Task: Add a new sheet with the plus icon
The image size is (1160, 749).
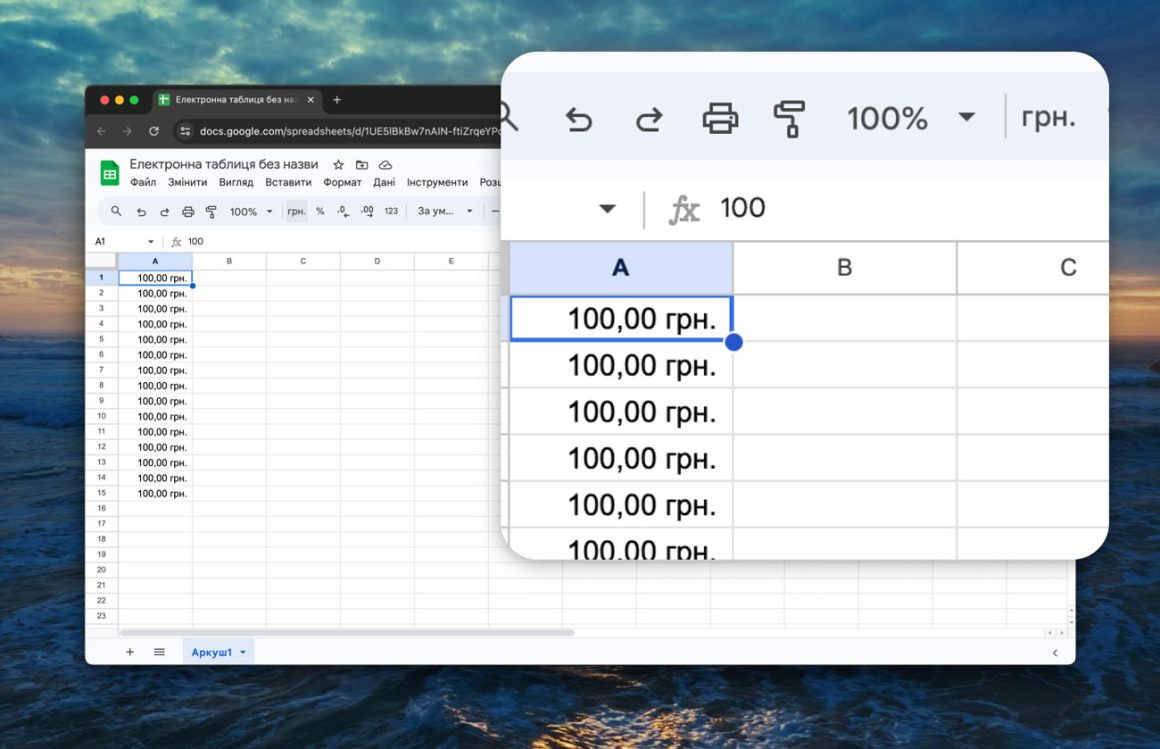Action: [130, 652]
